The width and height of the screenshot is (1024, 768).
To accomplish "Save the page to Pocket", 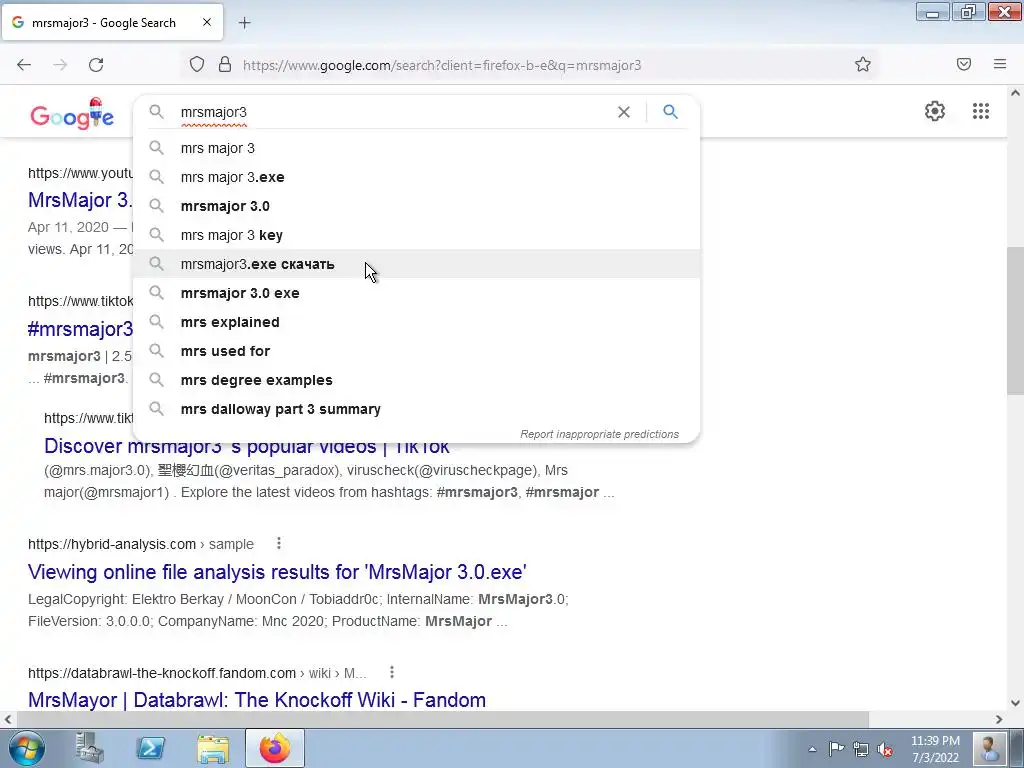I will [x=964, y=64].
